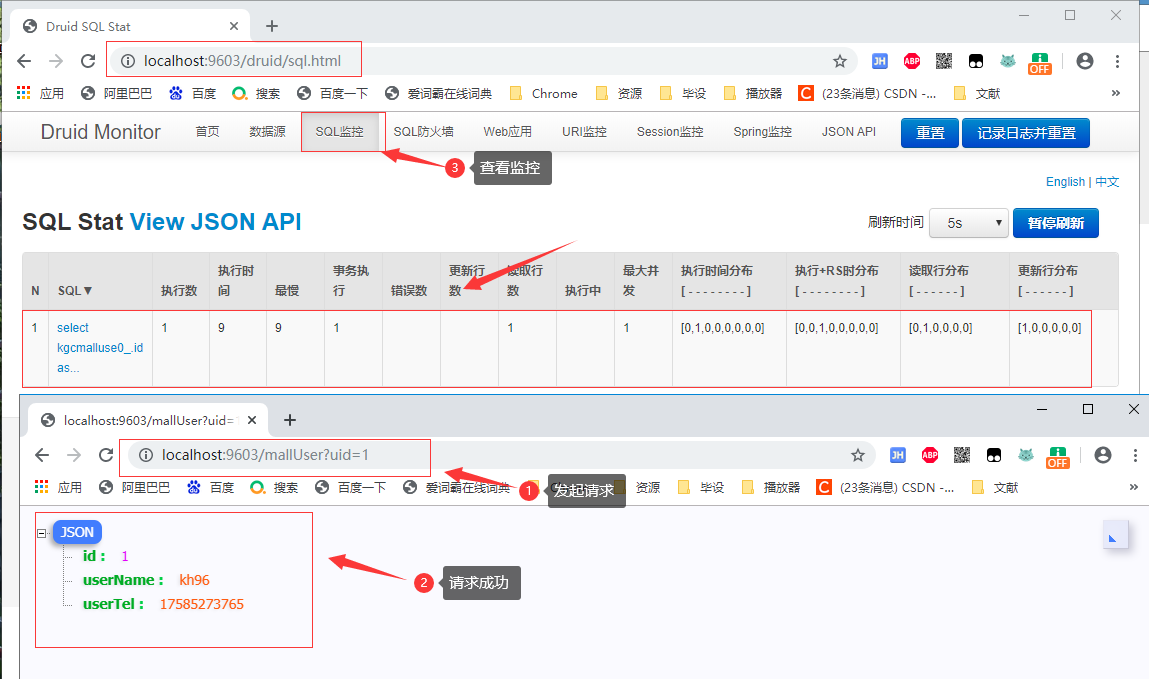The width and height of the screenshot is (1149, 679).
Task: Open Chrome menu in bottom browser window
Action: (x=1133, y=455)
